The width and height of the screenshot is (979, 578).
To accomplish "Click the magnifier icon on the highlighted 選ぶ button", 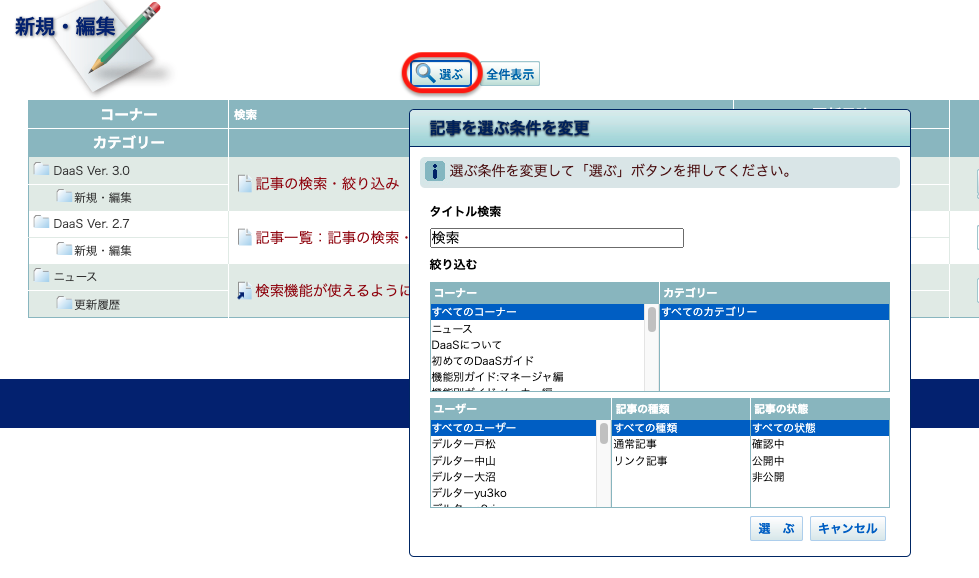I will 425,74.
